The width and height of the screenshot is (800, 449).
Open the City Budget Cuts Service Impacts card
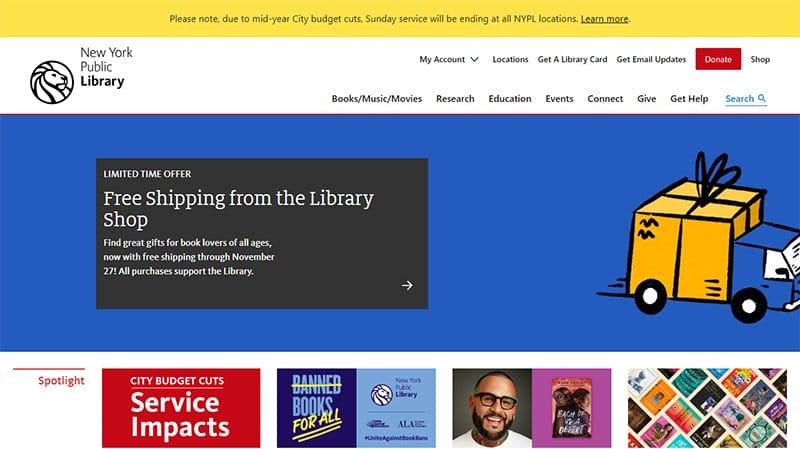click(181, 408)
